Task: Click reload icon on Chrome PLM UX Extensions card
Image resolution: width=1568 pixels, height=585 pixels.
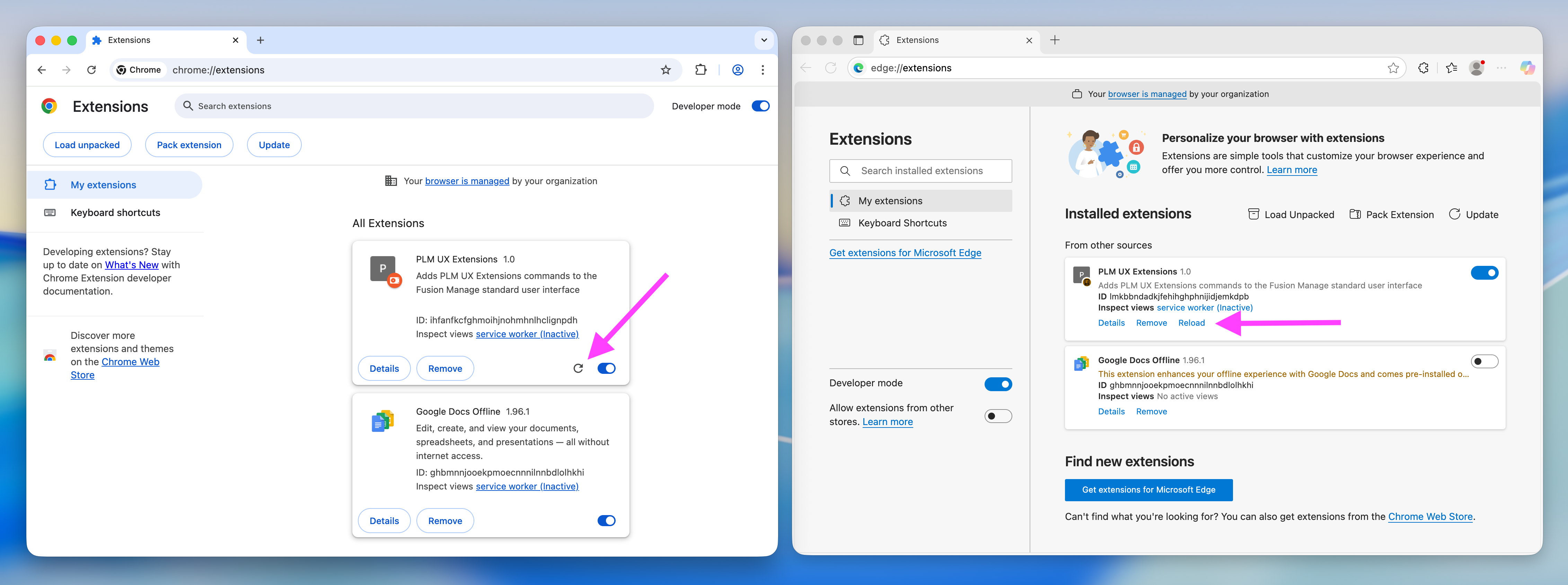Action: pos(578,369)
